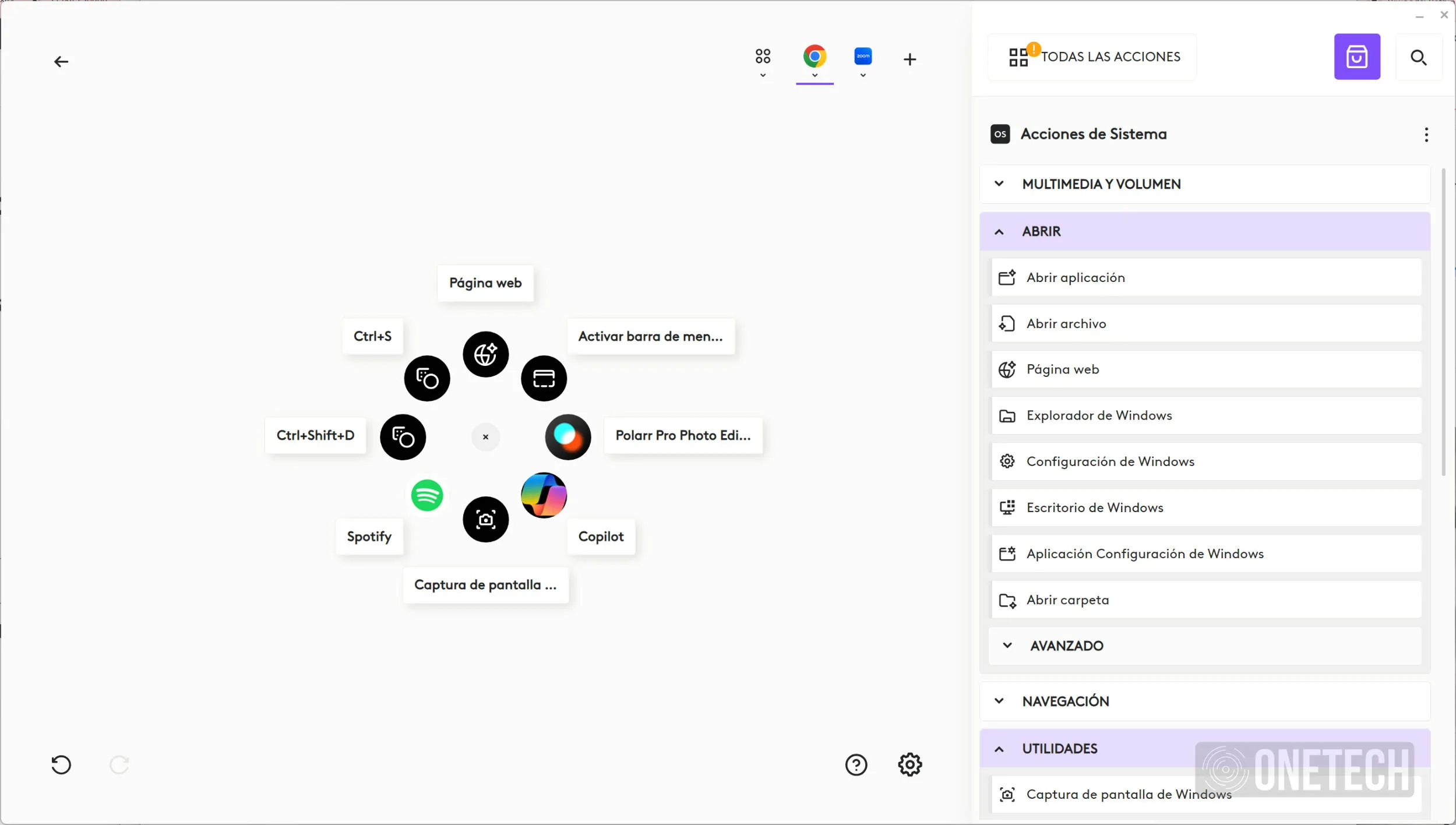The width and height of the screenshot is (1456, 825).
Task: Click the undo arrow at bottom left
Action: tap(61, 764)
